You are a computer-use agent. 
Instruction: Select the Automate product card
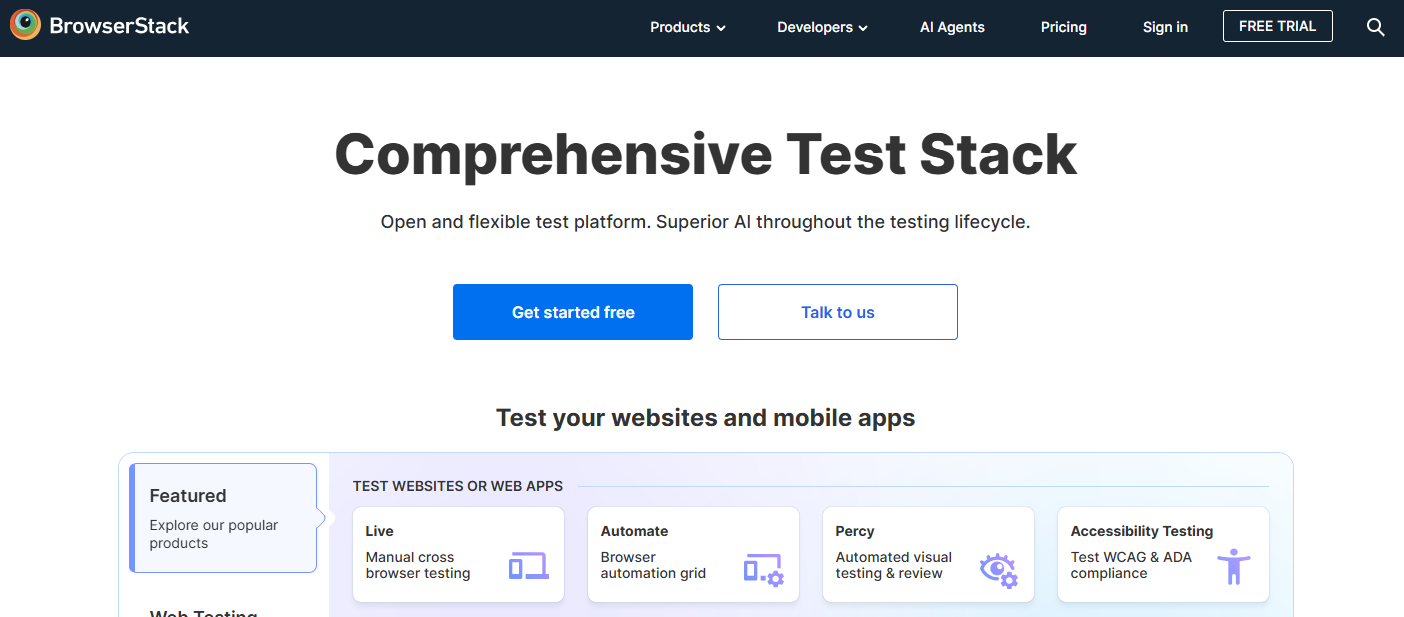click(x=693, y=554)
